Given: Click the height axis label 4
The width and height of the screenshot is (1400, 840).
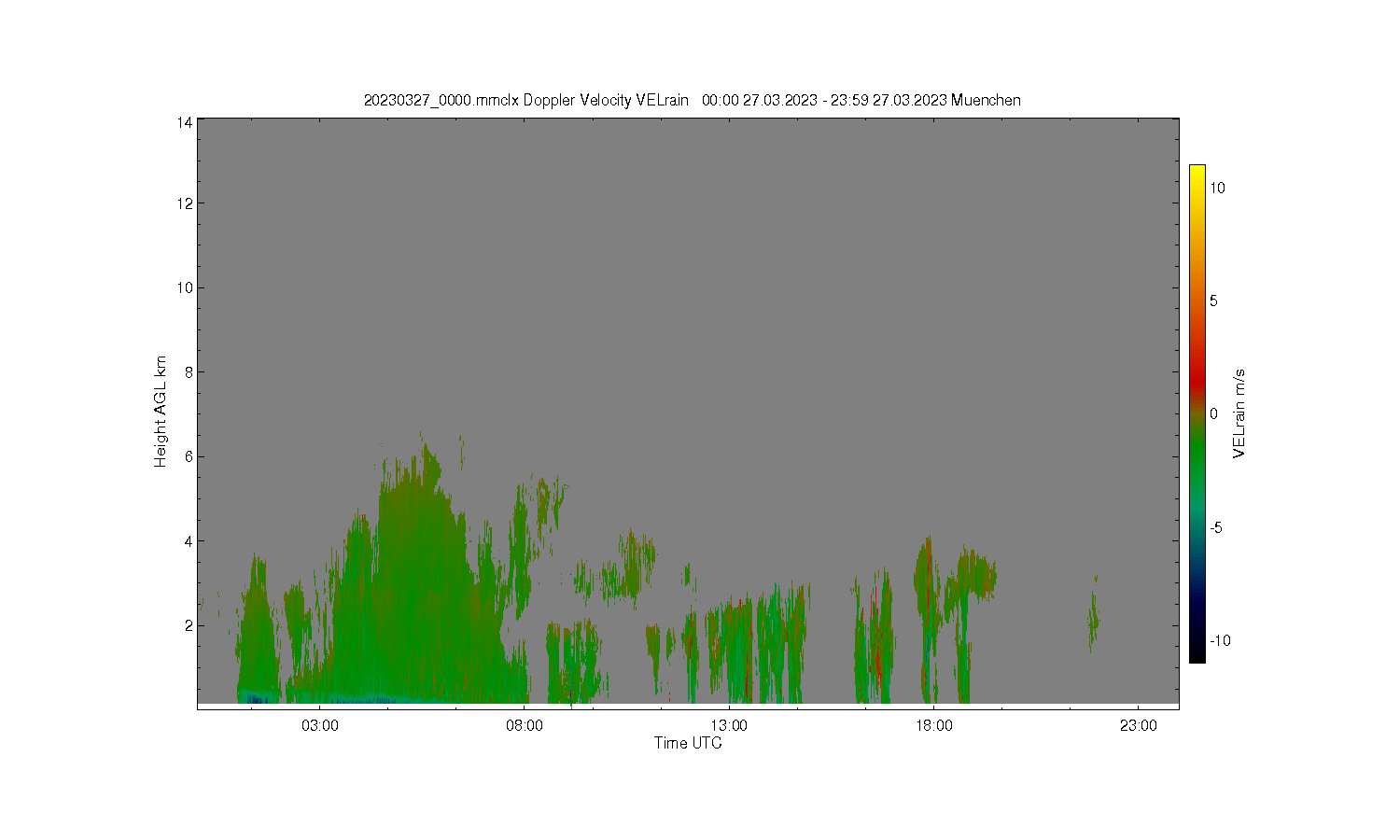Looking at the screenshot, I should 188,541.
